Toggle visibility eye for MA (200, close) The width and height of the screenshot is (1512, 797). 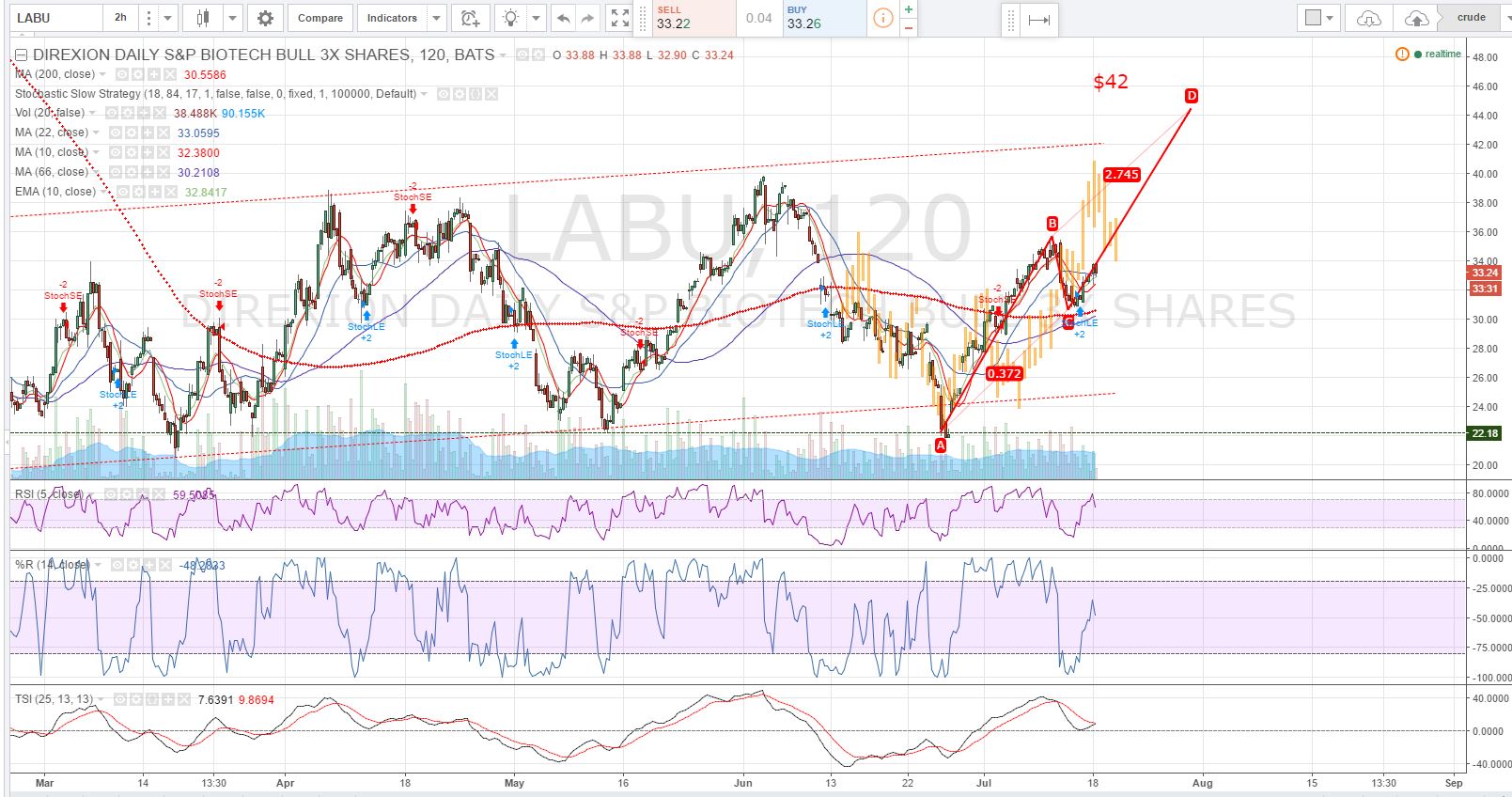pyautogui.click(x=122, y=74)
